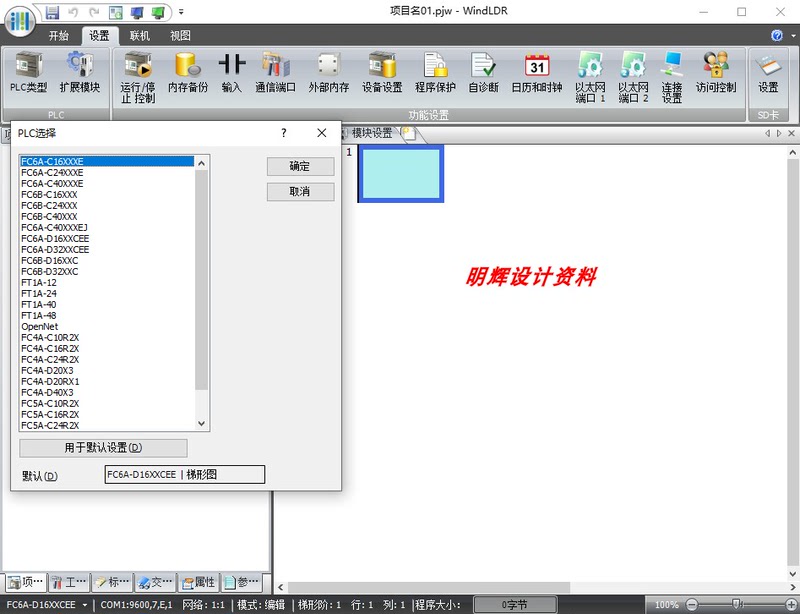Click COM1:9600,7,E,1 in status bar
This screenshot has width=800, height=614.
coord(136,605)
